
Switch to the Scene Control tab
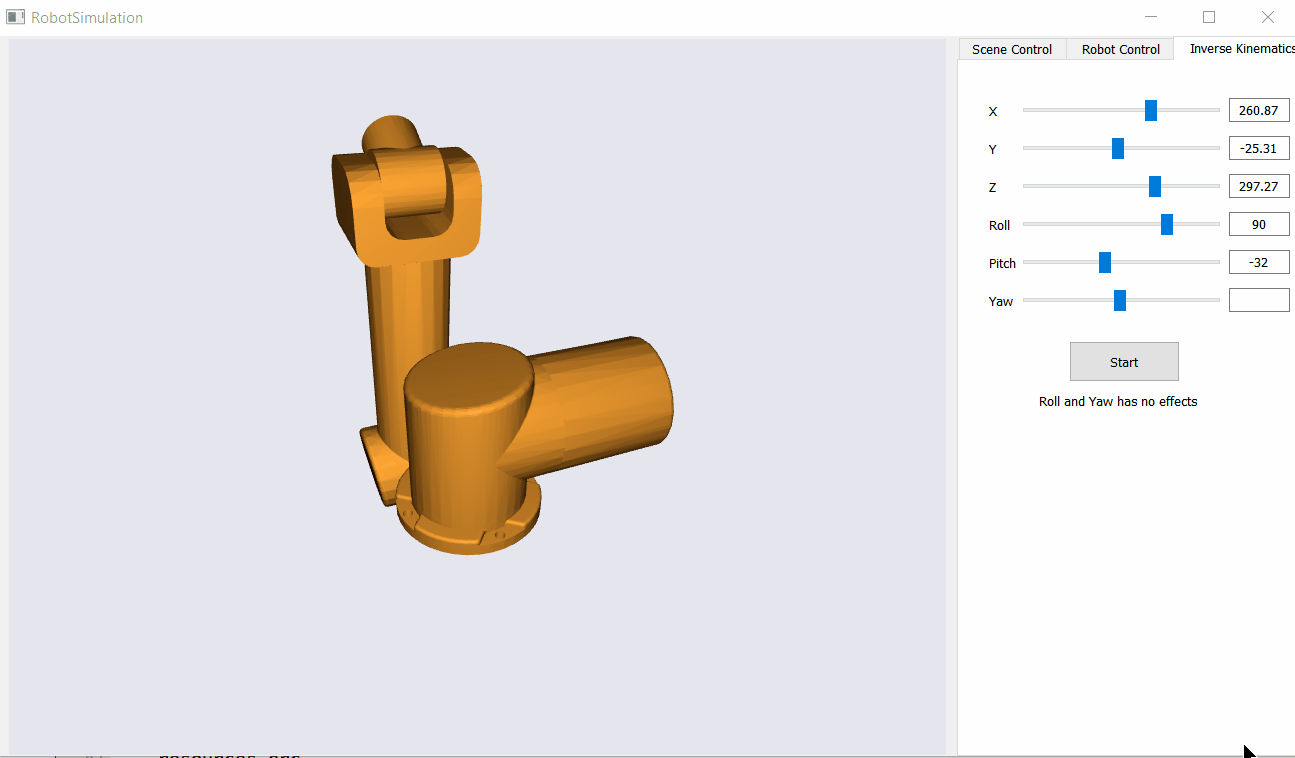click(x=1012, y=49)
